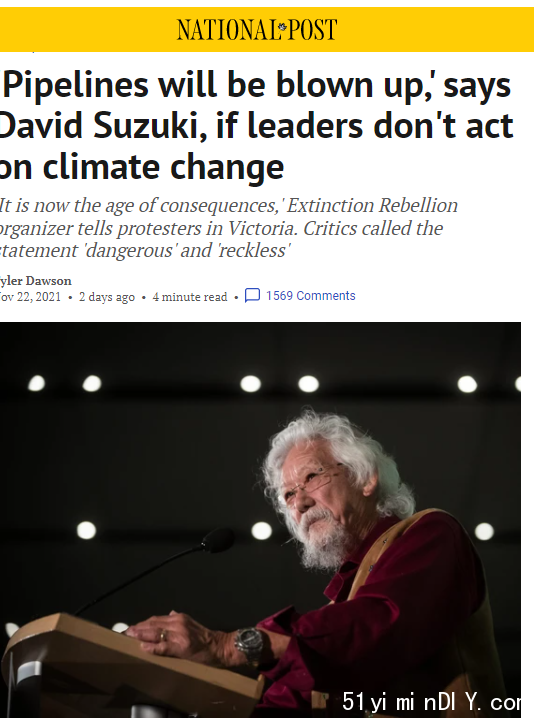Click the 'dangerous' and 'reckless' subheadline line

tap(144, 250)
